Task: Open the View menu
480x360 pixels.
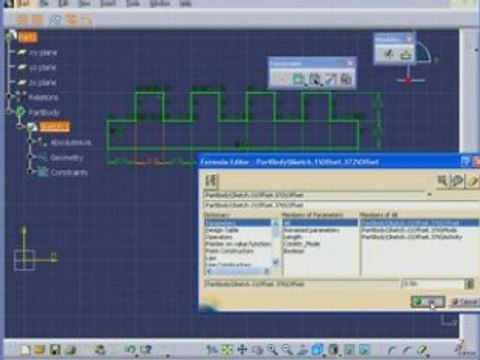Action: (84, 3)
